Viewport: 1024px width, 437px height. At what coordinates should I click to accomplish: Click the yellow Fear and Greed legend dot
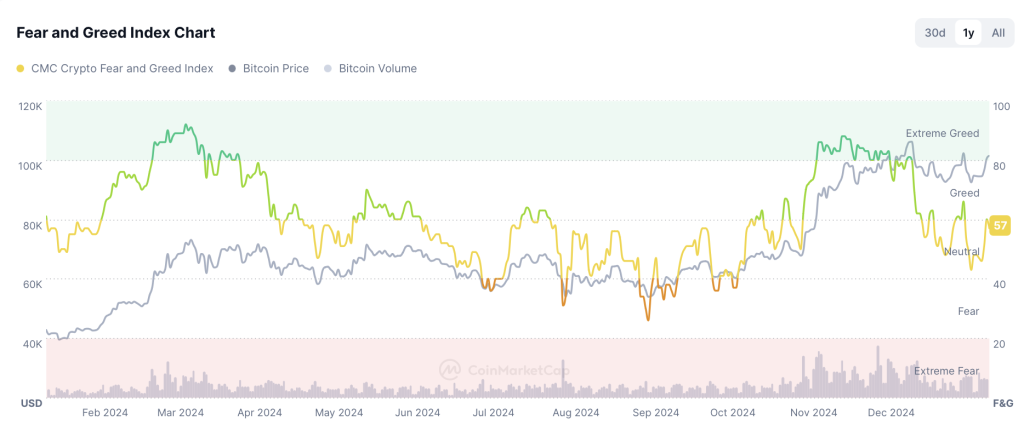pyautogui.click(x=20, y=69)
